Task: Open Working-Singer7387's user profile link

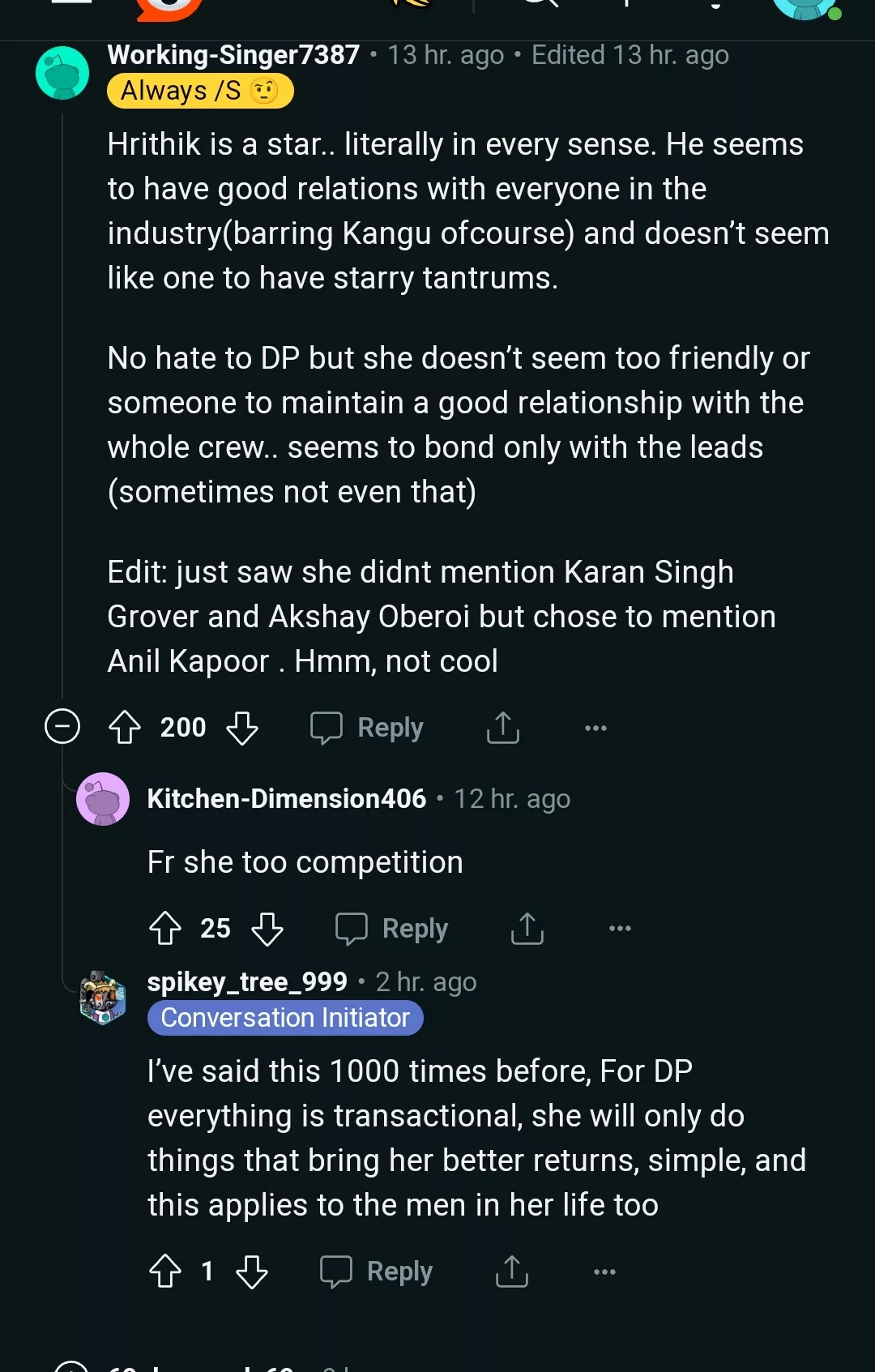Action: (x=233, y=54)
